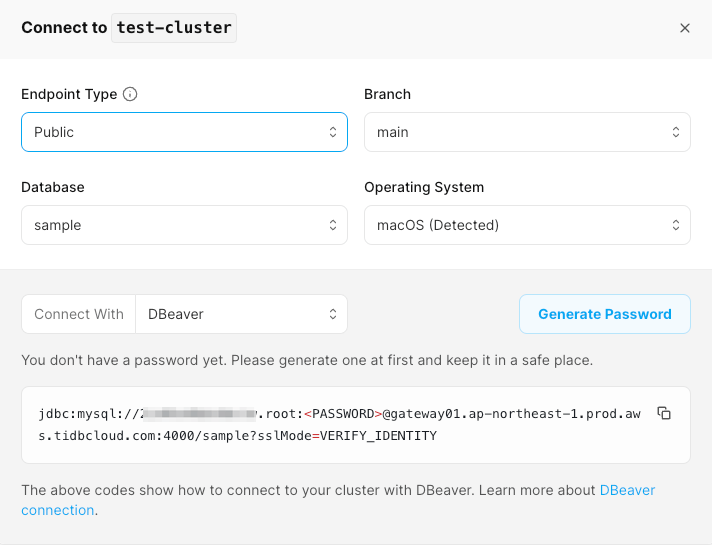Expand the Operating System dropdown
The height and width of the screenshot is (545, 712).
(527, 225)
